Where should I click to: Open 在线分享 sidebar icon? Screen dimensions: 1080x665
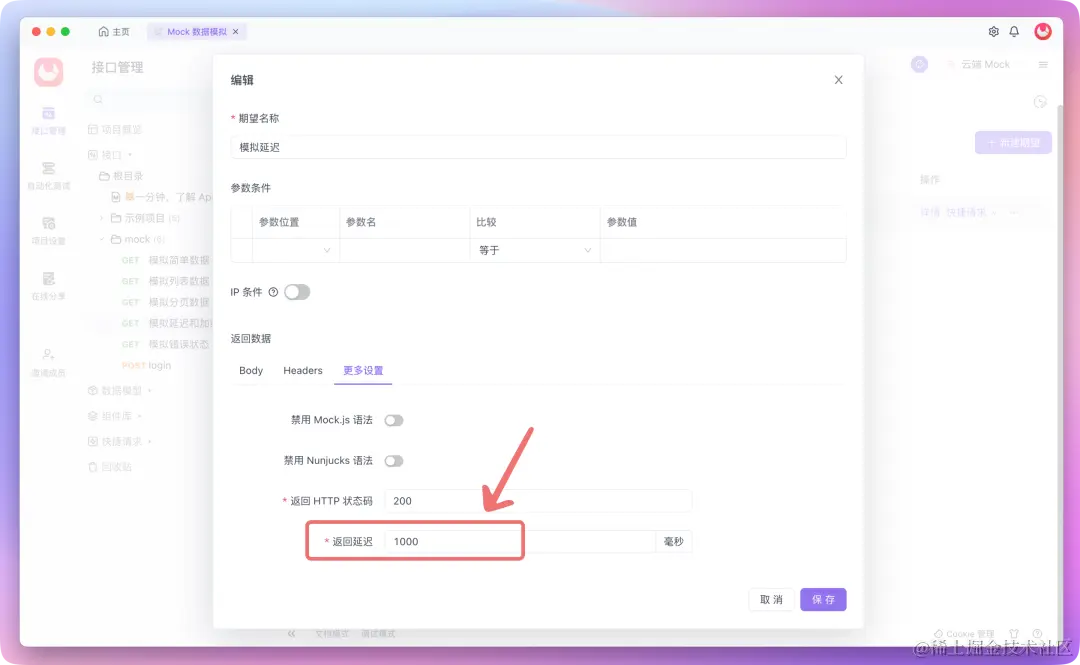click(x=48, y=286)
